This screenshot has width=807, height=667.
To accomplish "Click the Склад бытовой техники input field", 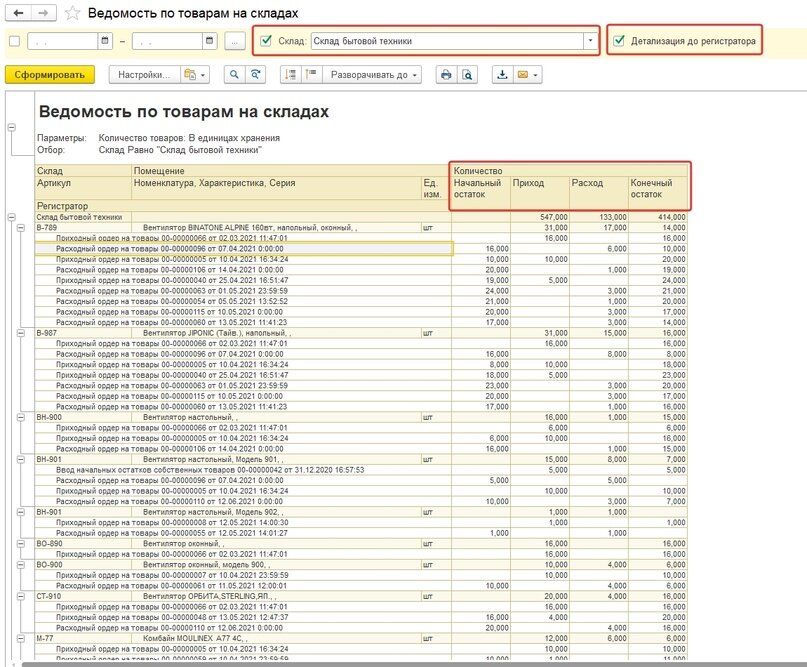I will point(447,41).
